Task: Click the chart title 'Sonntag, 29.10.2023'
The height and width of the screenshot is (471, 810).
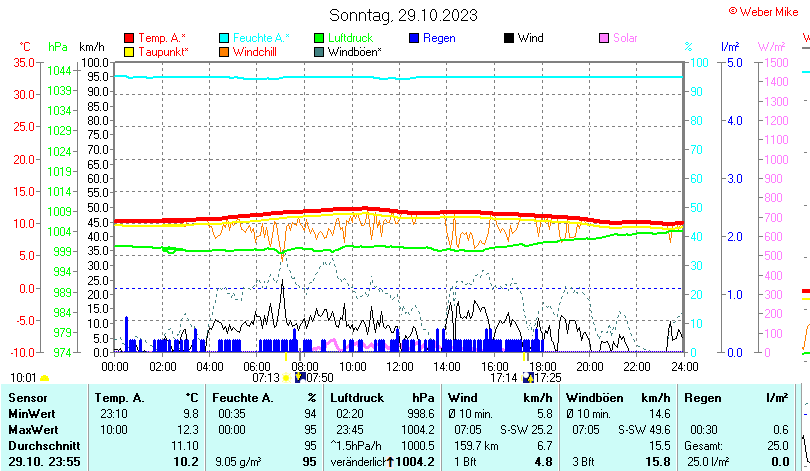Action: point(403,15)
